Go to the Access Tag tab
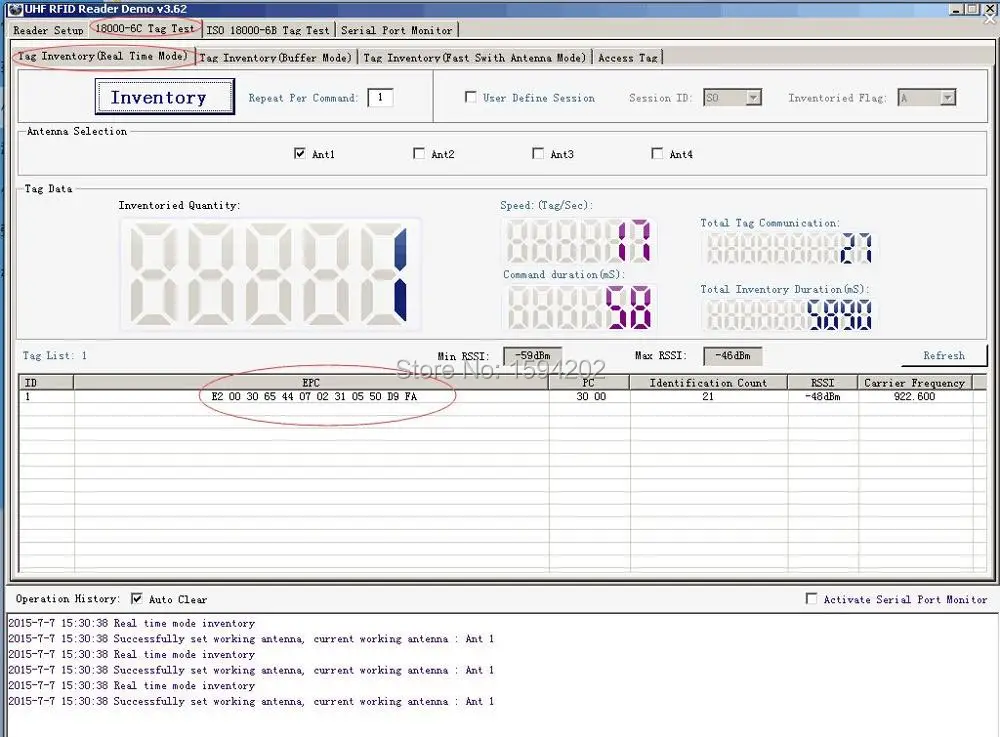The width and height of the screenshot is (1000, 737). (627, 58)
